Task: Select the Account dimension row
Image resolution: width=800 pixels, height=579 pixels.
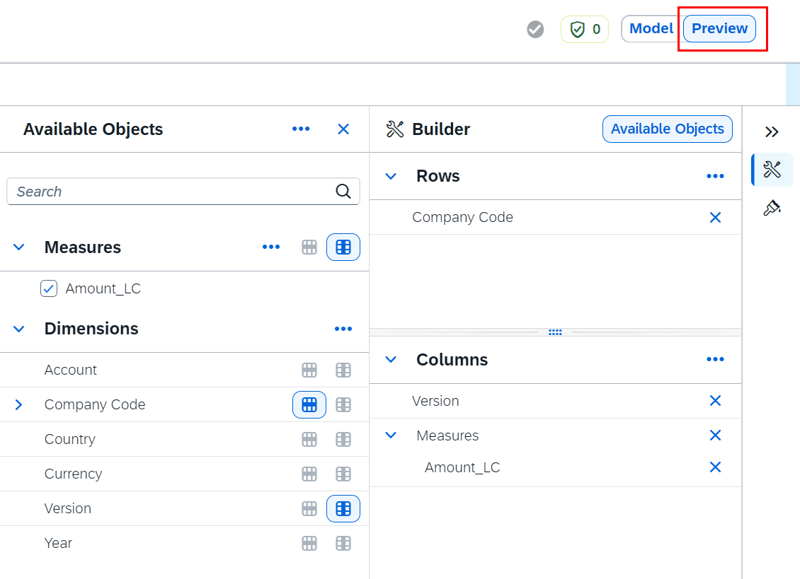Action: [184, 370]
